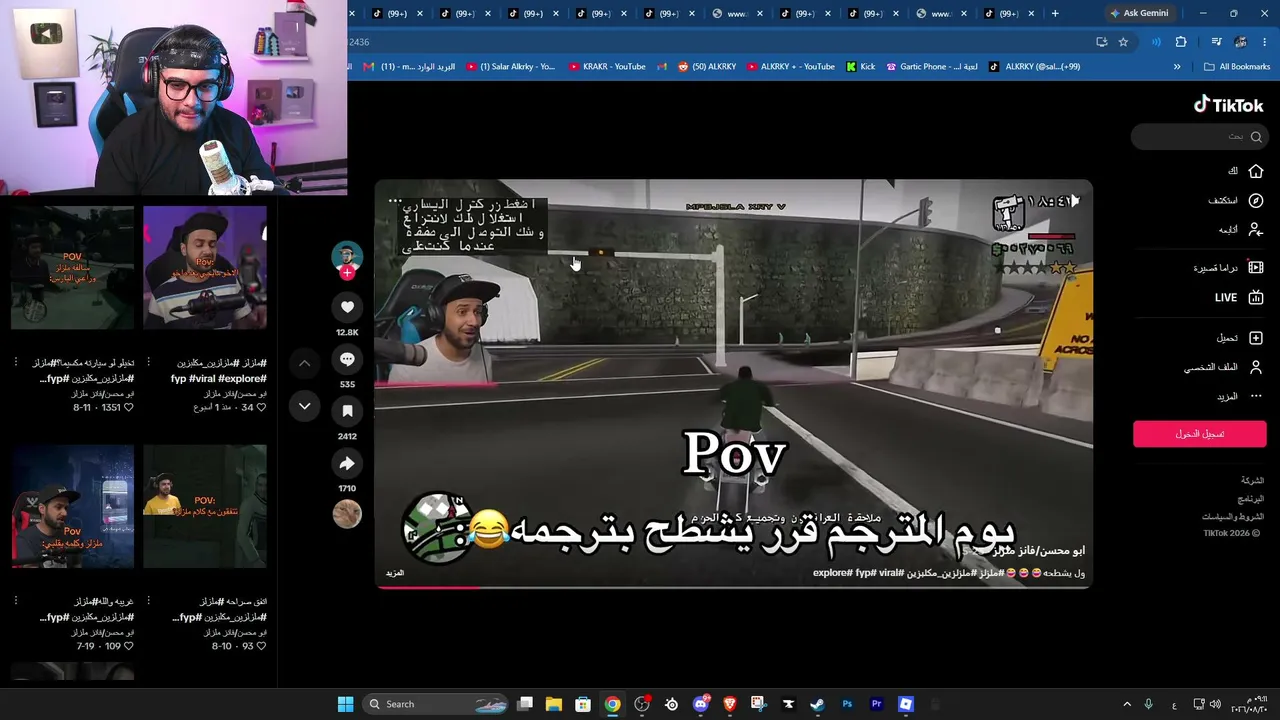Open the For You home icon in TikTok sidebar

point(1256,171)
